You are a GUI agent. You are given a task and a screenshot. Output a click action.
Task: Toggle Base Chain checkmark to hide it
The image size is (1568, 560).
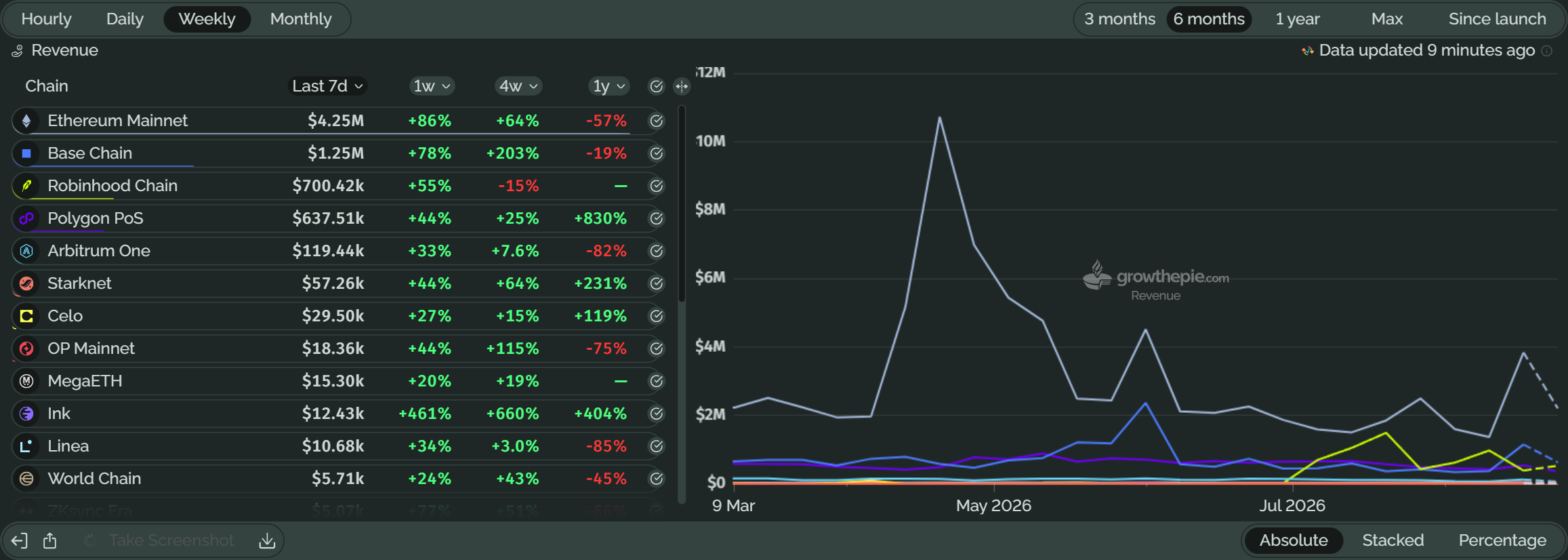(656, 153)
